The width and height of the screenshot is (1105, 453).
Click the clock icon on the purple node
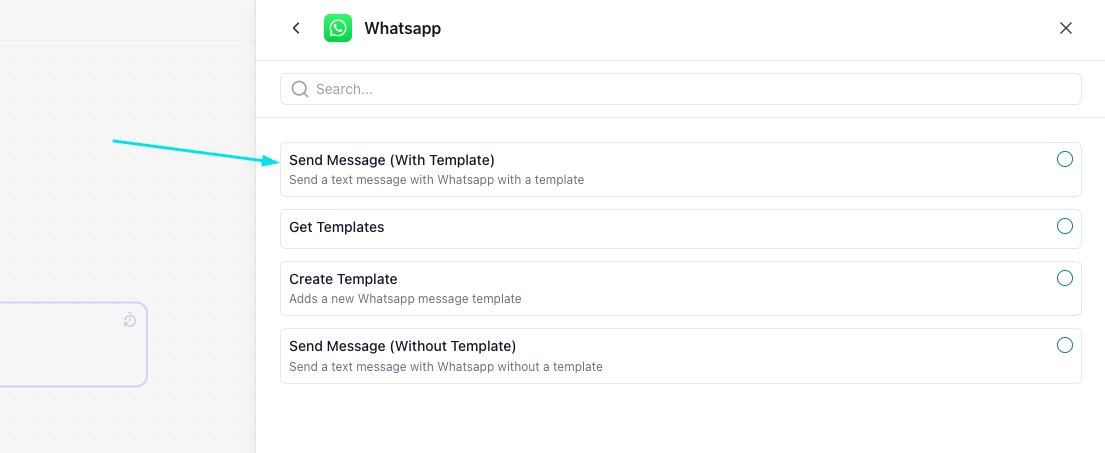click(x=130, y=320)
